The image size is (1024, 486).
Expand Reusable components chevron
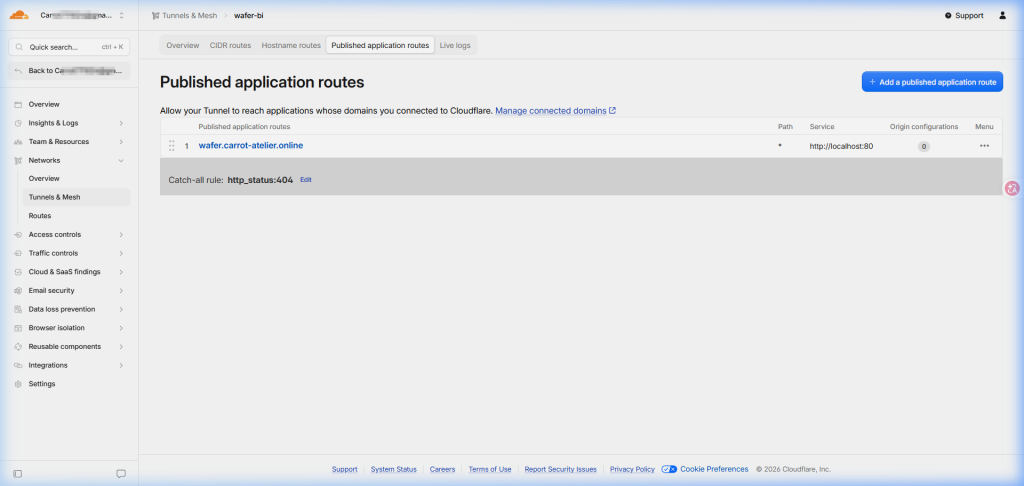(121, 347)
